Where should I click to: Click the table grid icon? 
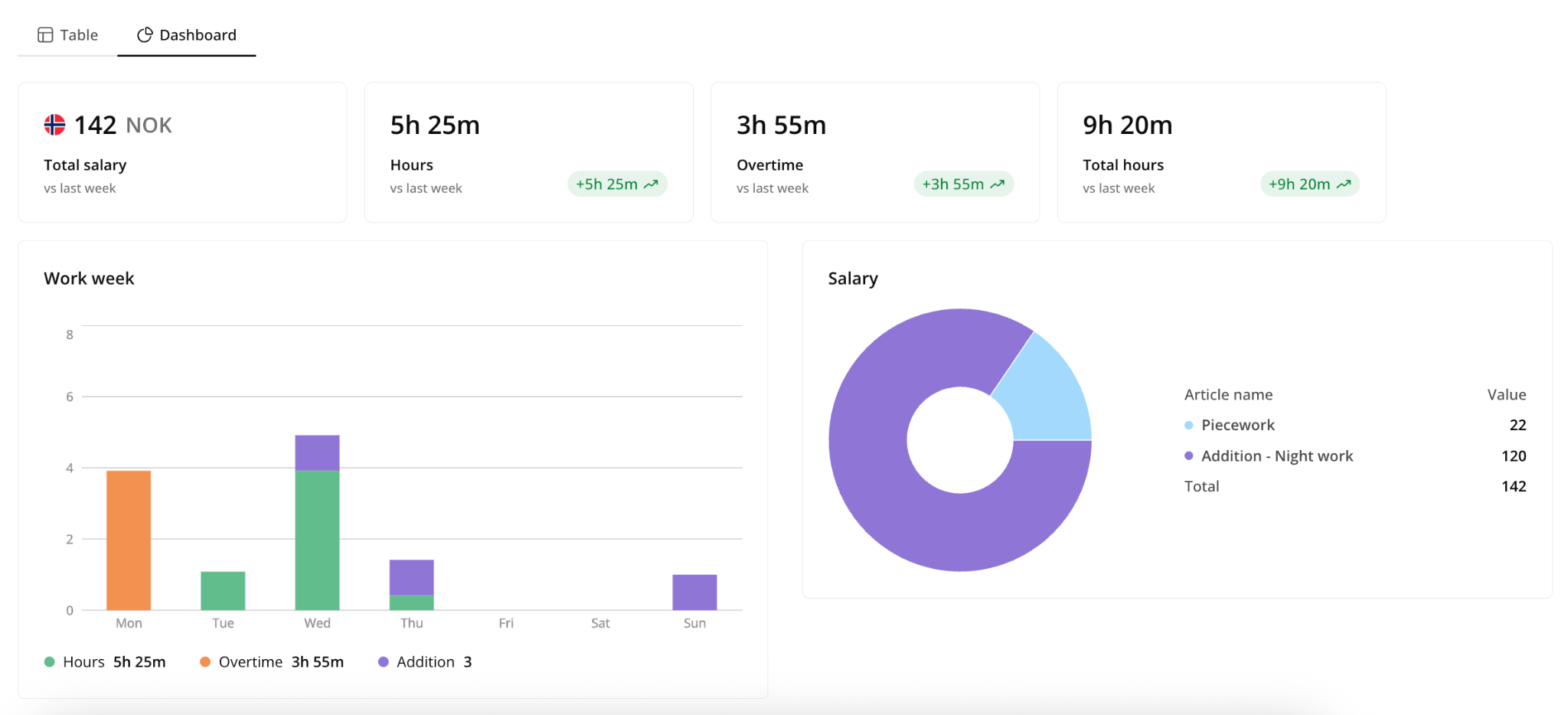point(45,35)
